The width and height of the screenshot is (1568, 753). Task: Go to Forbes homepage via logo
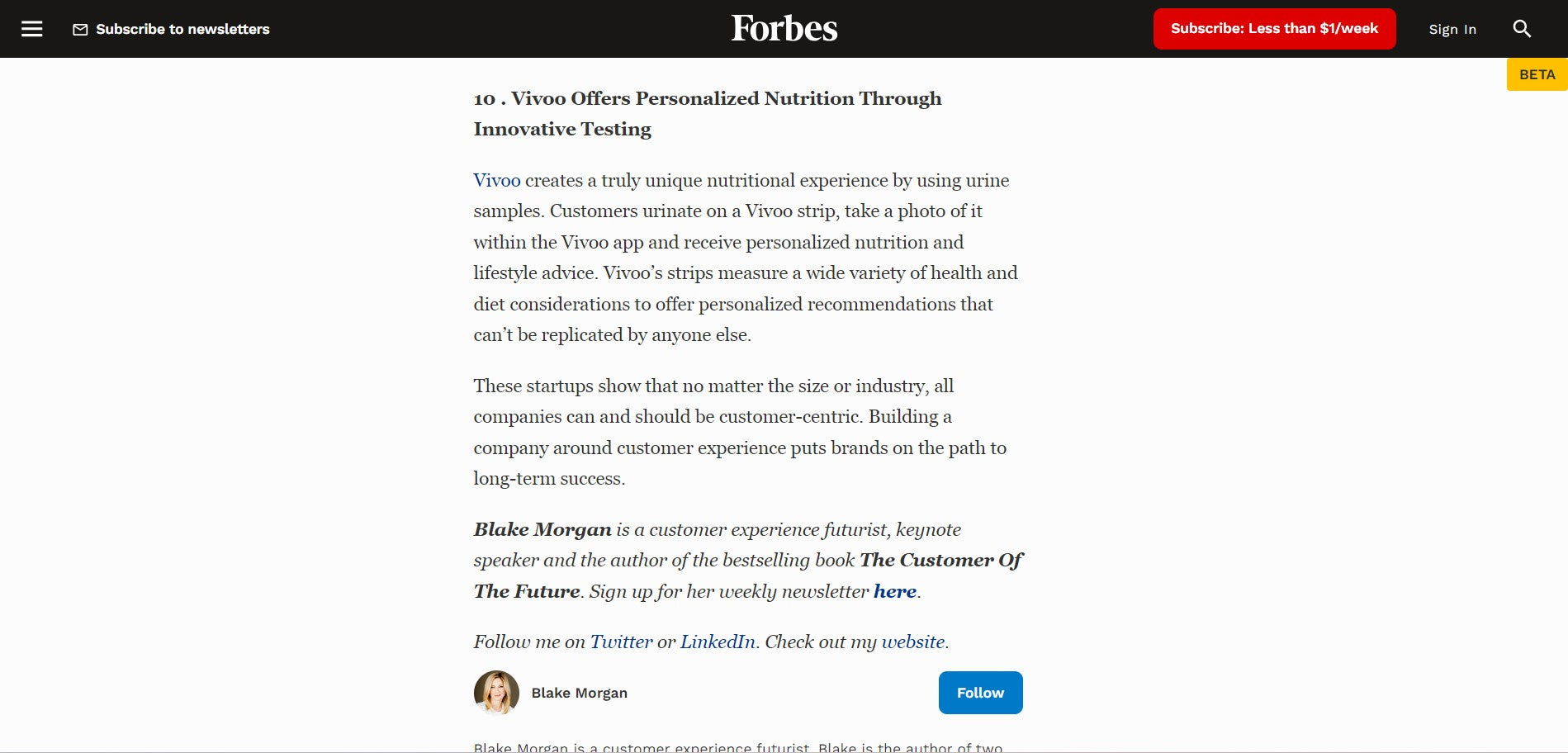[x=784, y=29]
